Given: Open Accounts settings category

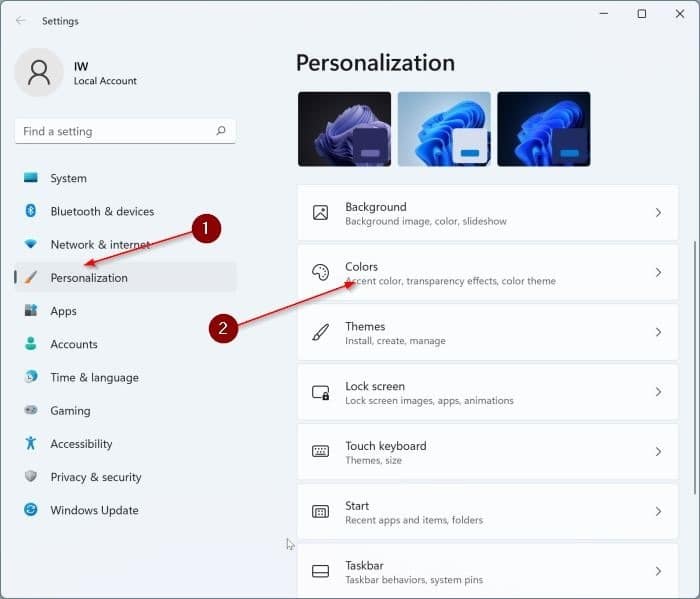Looking at the screenshot, I should pyautogui.click(x=125, y=344).
